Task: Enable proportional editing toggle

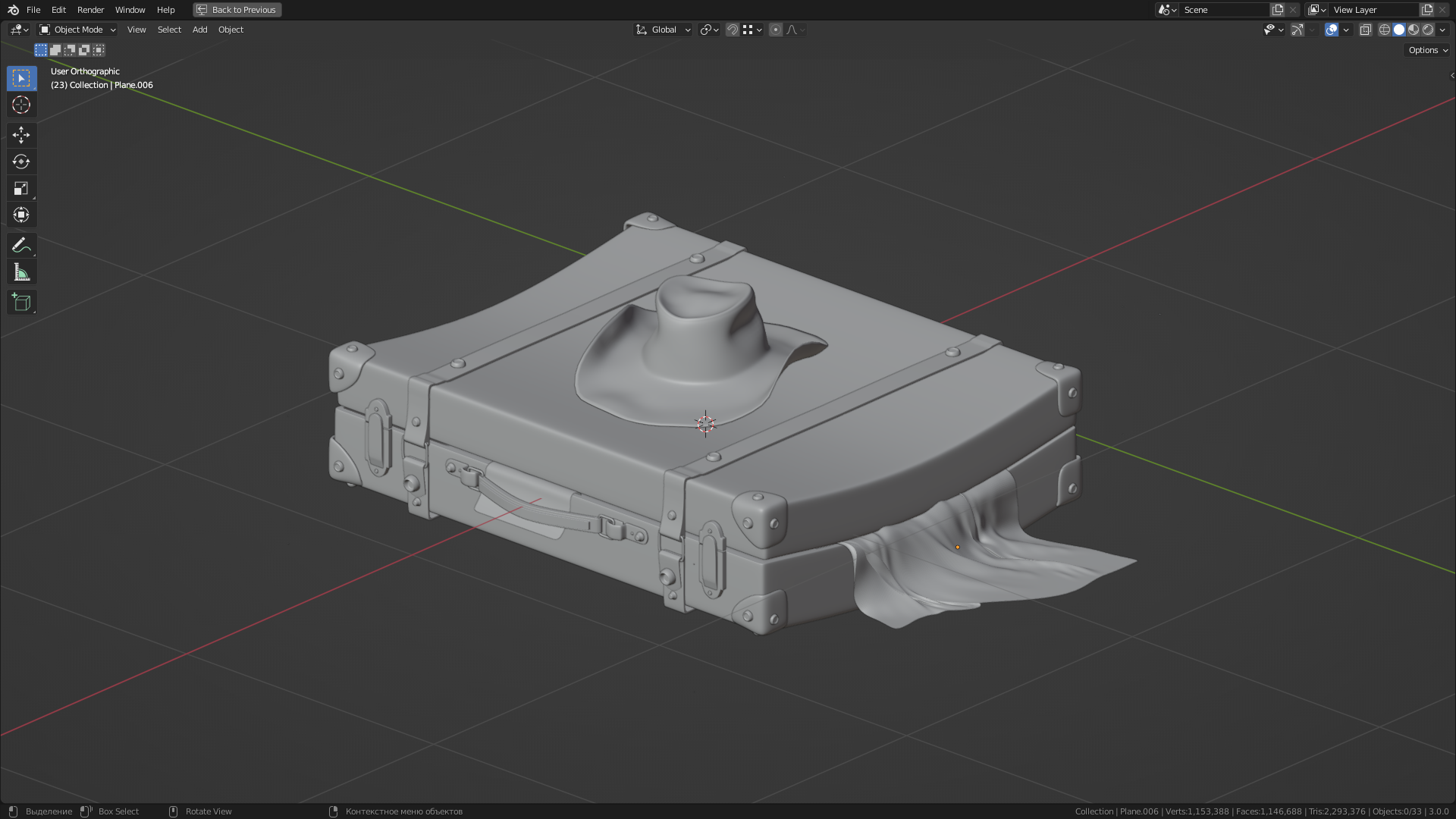Action: click(x=775, y=30)
